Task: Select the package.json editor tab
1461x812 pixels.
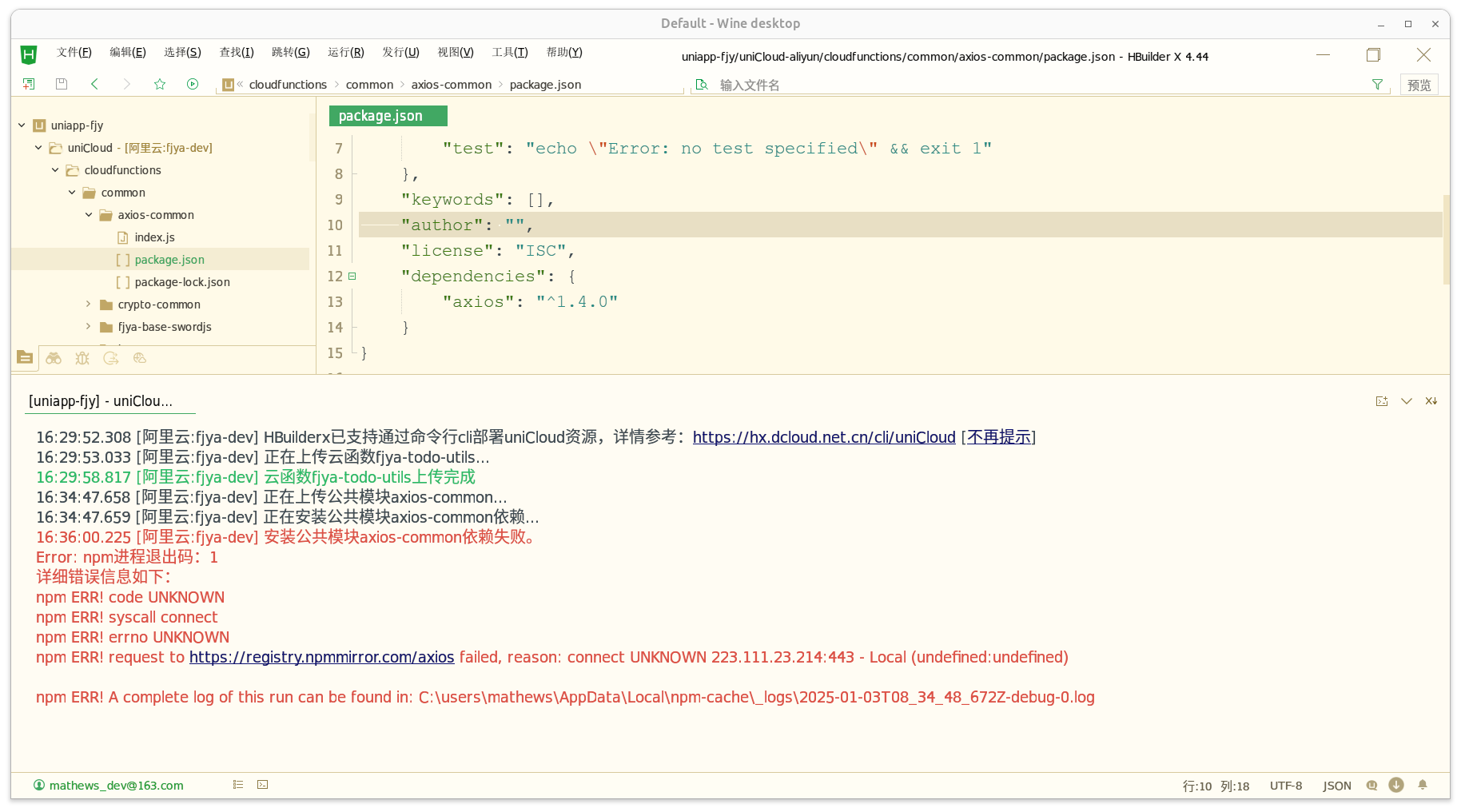Action: 388,116
